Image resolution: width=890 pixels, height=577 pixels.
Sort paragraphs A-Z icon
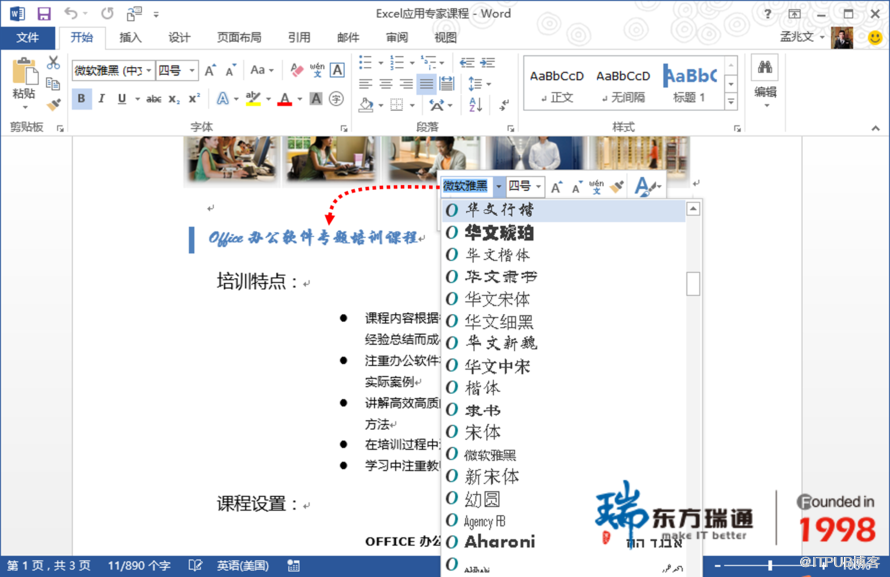[x=476, y=105]
